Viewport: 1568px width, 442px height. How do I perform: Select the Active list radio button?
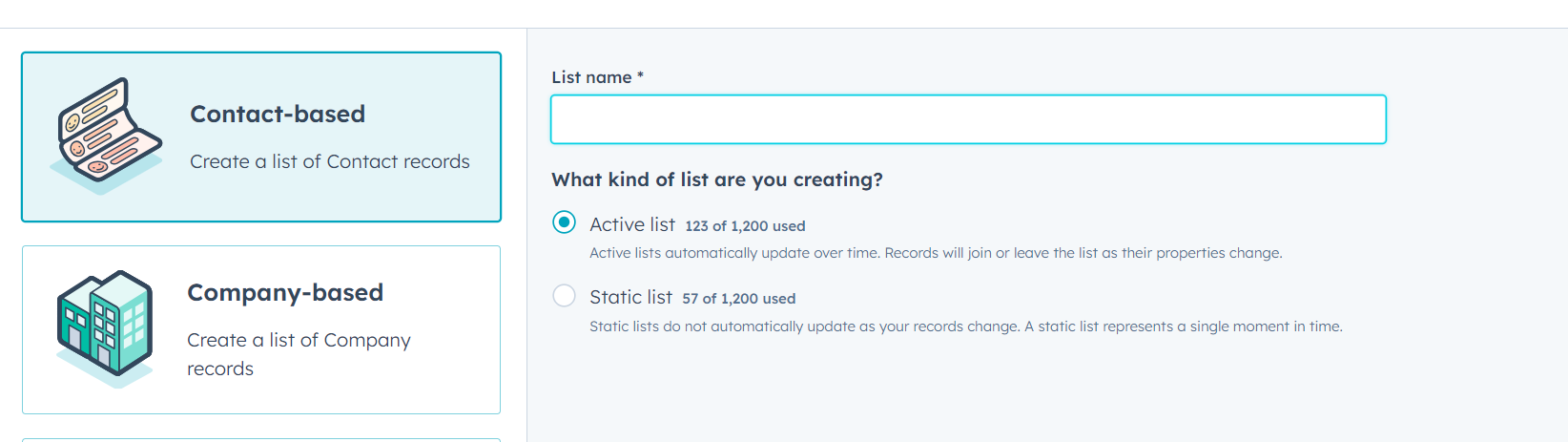click(x=565, y=222)
